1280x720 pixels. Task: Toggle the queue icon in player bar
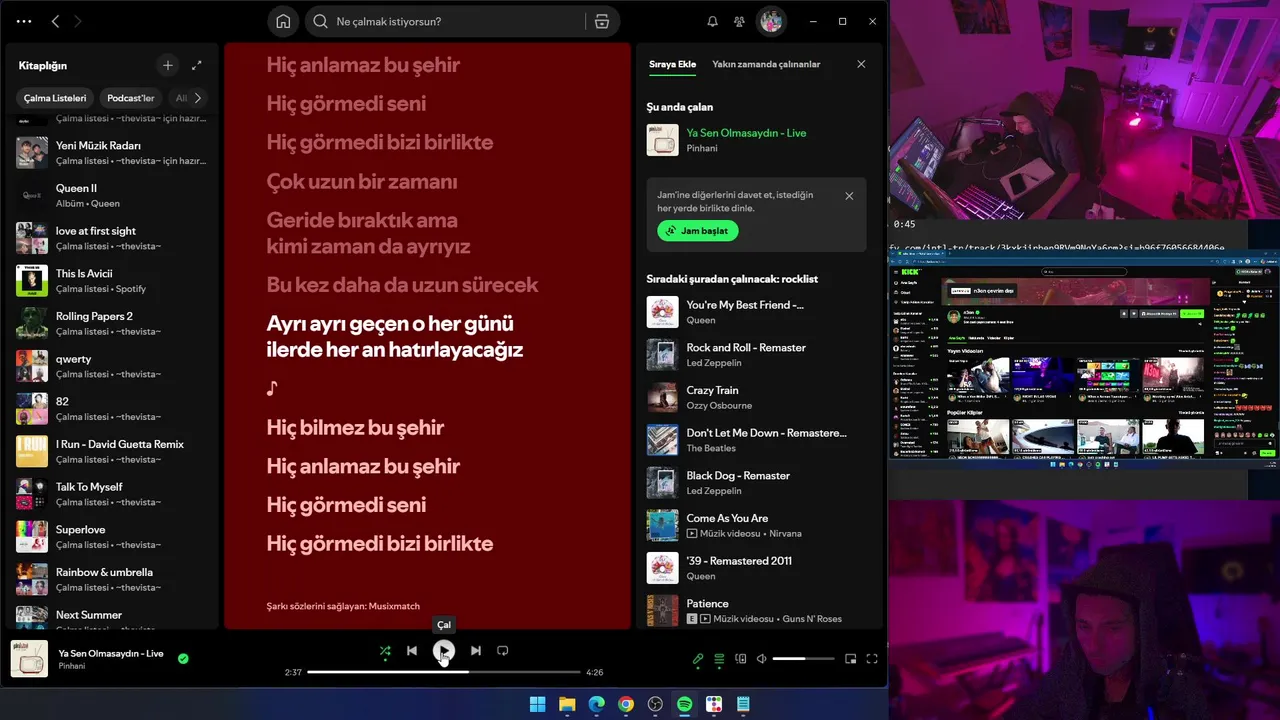coord(719,659)
